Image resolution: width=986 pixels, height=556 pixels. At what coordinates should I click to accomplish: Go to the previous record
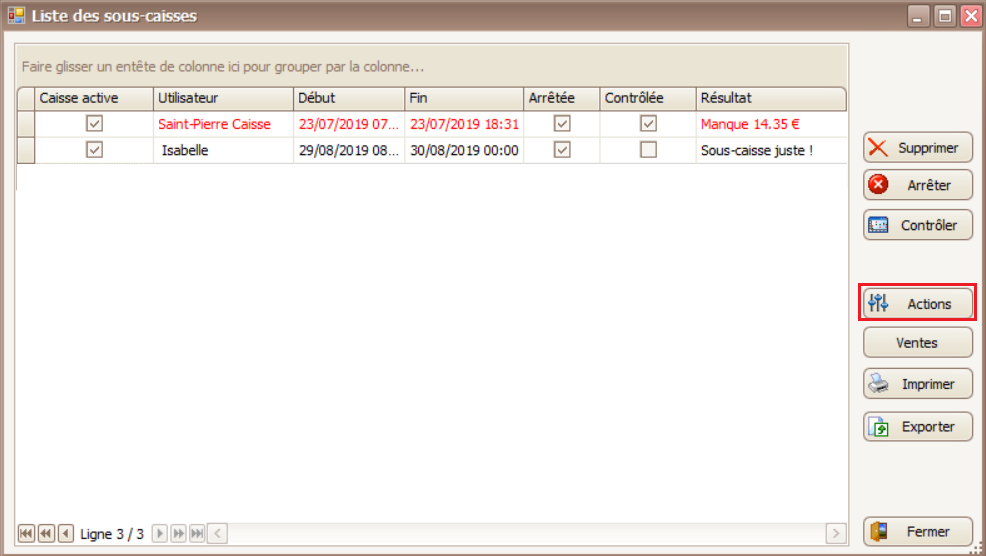[x=65, y=533]
